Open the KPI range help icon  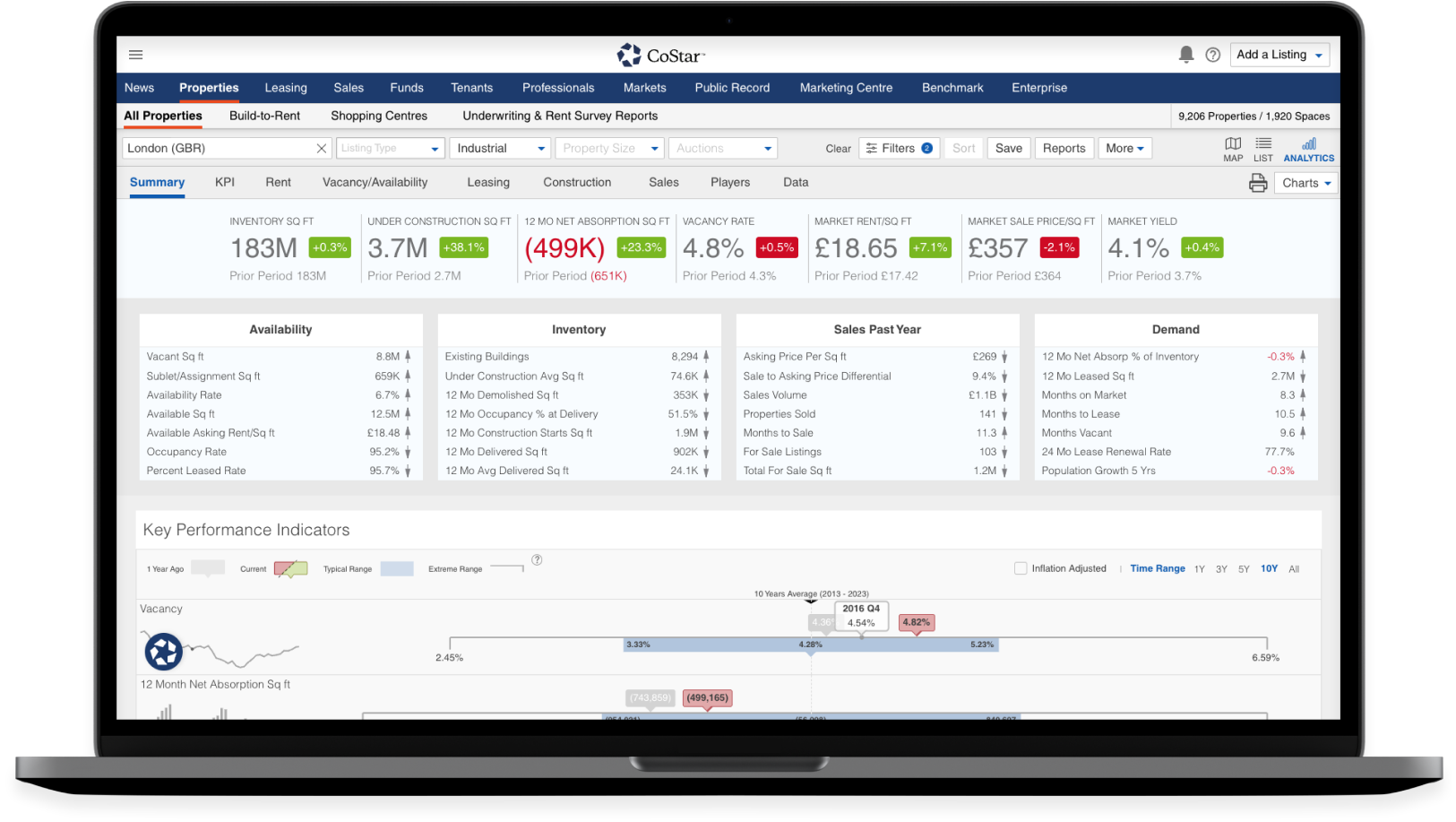(537, 560)
